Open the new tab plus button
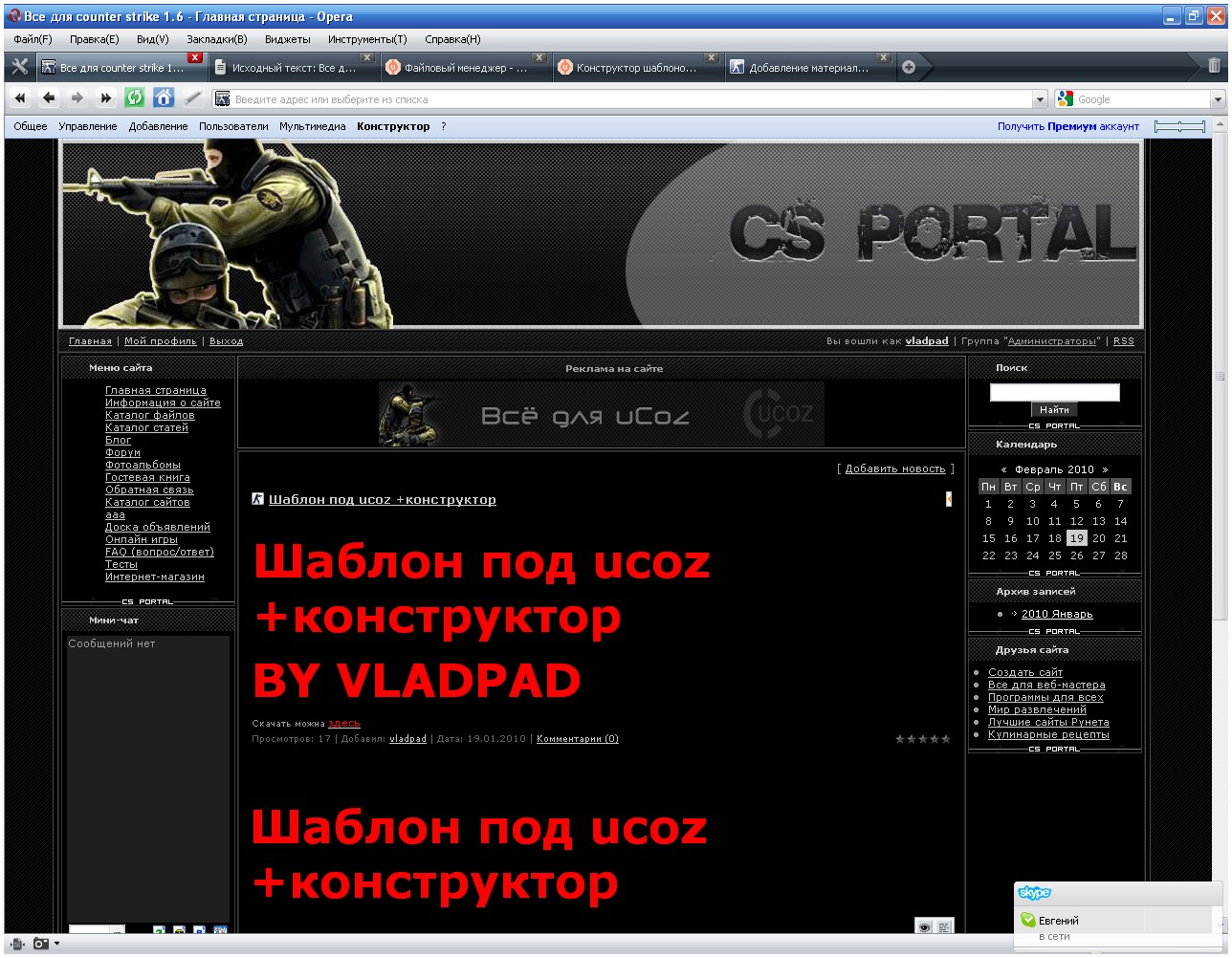 pos(909,67)
